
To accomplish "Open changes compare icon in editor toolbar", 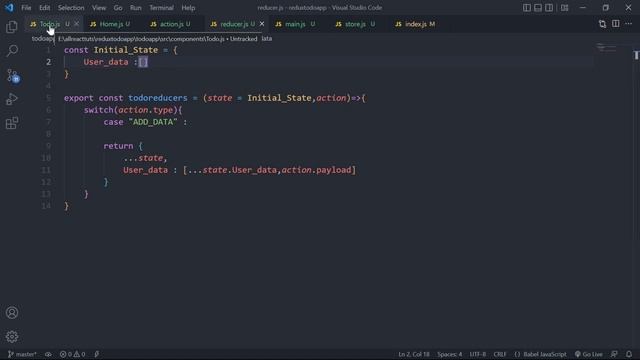I will (602, 24).
